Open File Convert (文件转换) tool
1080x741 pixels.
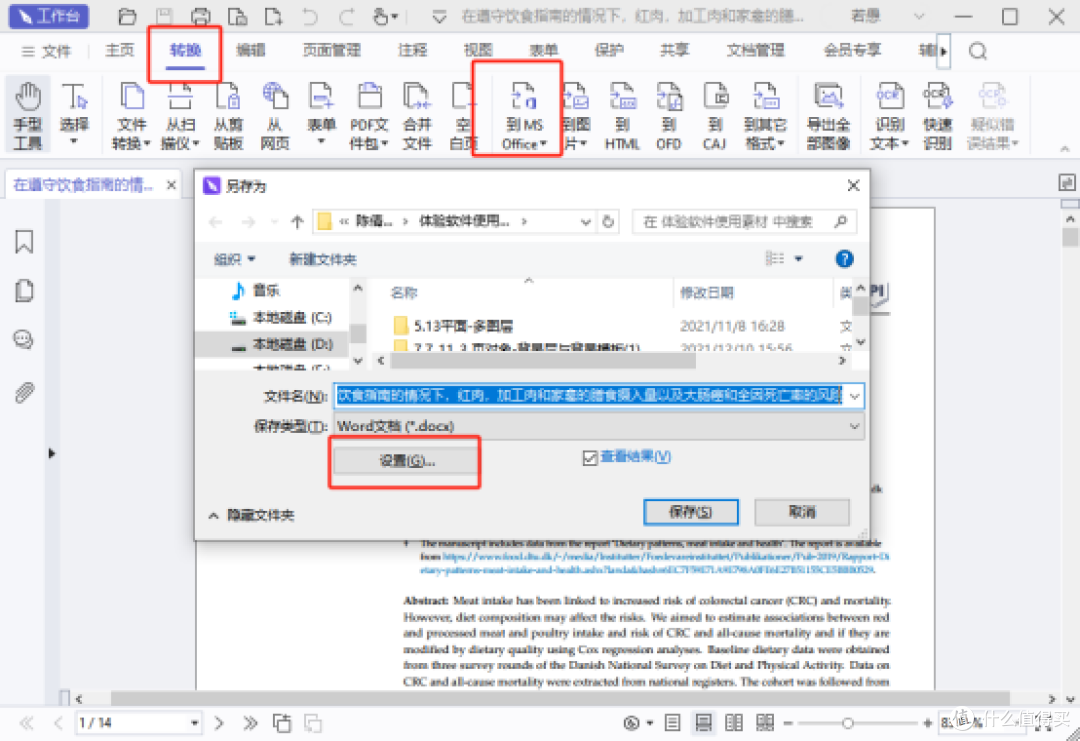(132, 114)
